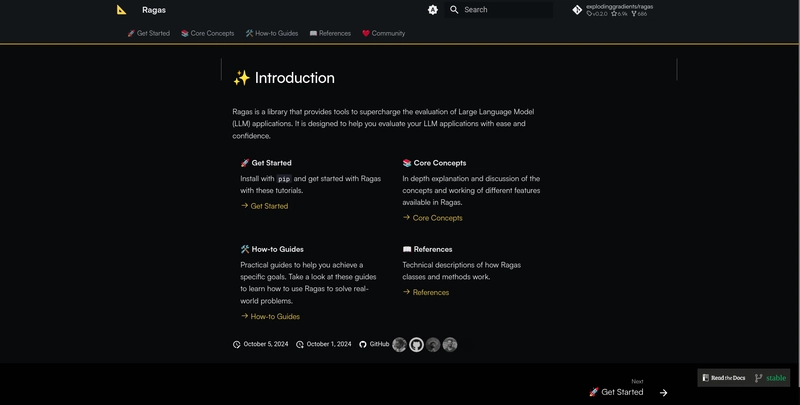Viewport: 800px width, 405px height.
Task: Click the October 5, 2024 date
Action: click(266, 344)
